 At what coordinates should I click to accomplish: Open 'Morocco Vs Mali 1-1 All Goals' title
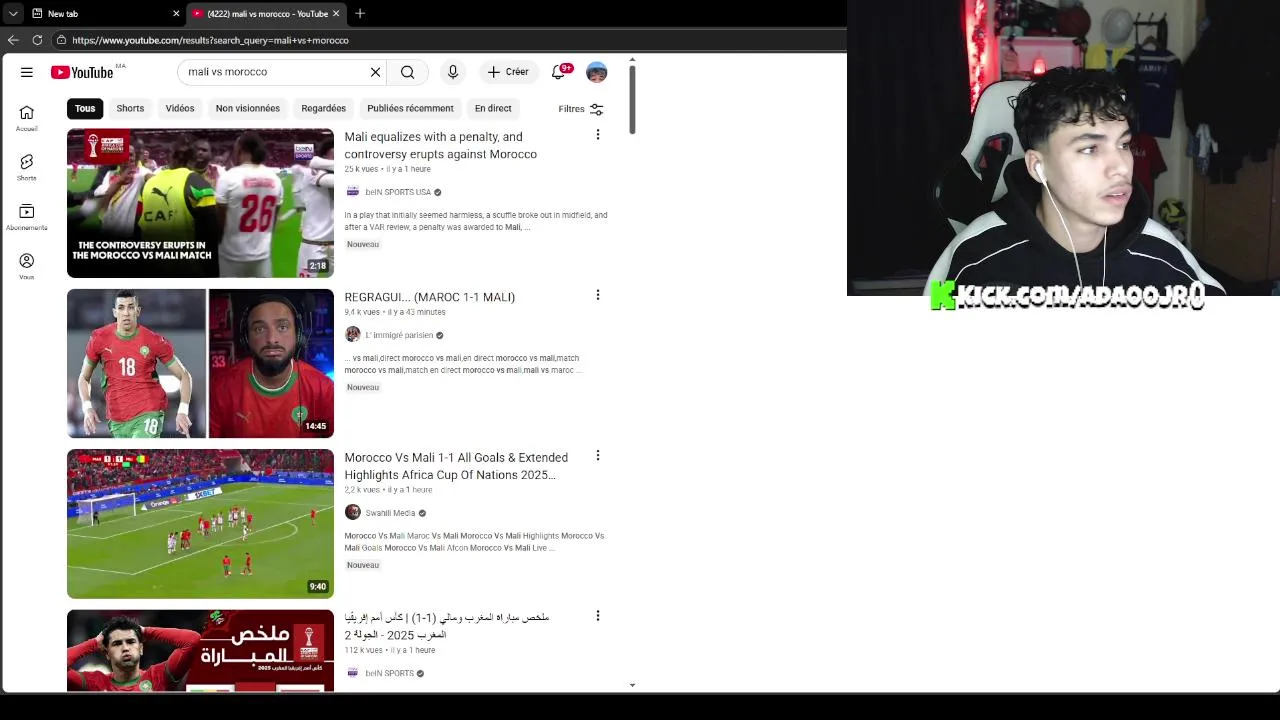coord(456,466)
